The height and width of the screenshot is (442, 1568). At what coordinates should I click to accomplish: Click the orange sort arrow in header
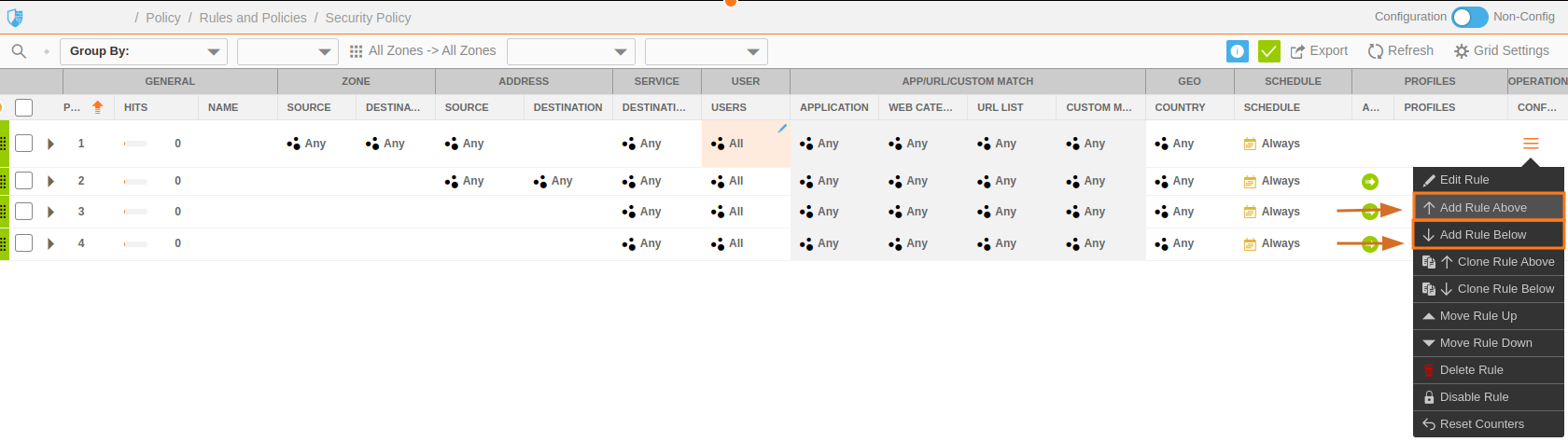click(97, 107)
